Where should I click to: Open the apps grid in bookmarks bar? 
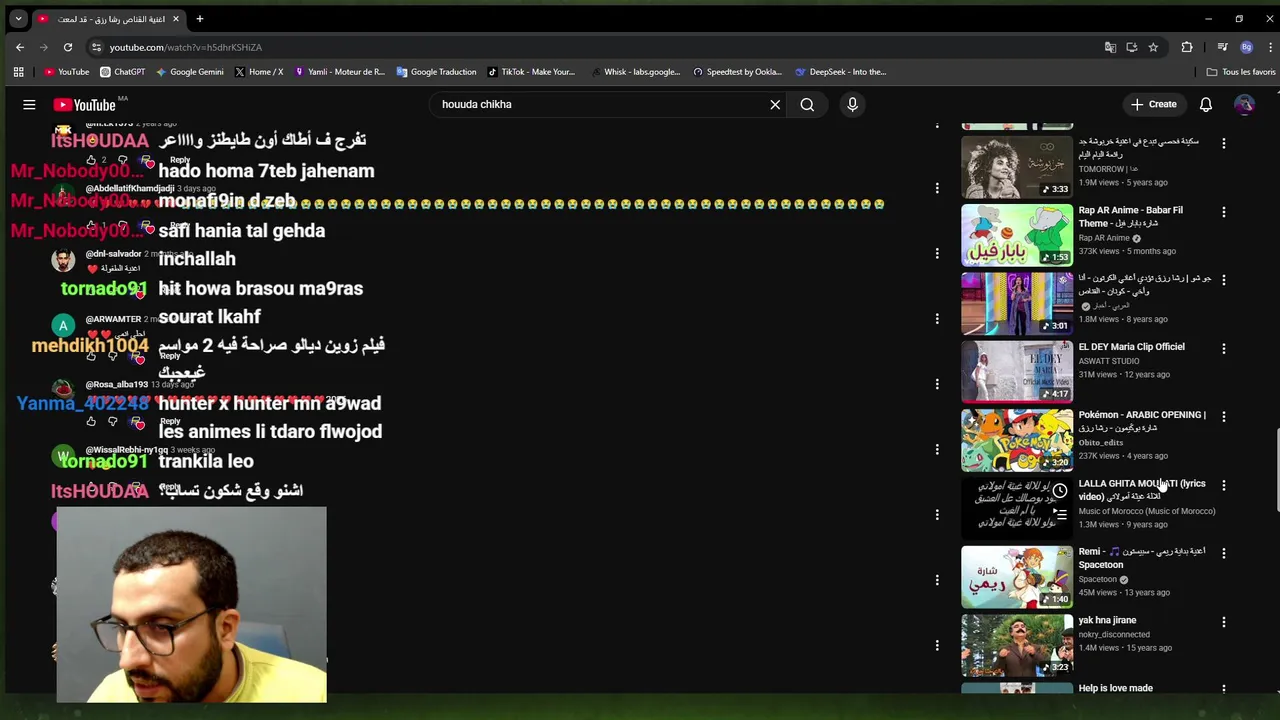(x=18, y=72)
